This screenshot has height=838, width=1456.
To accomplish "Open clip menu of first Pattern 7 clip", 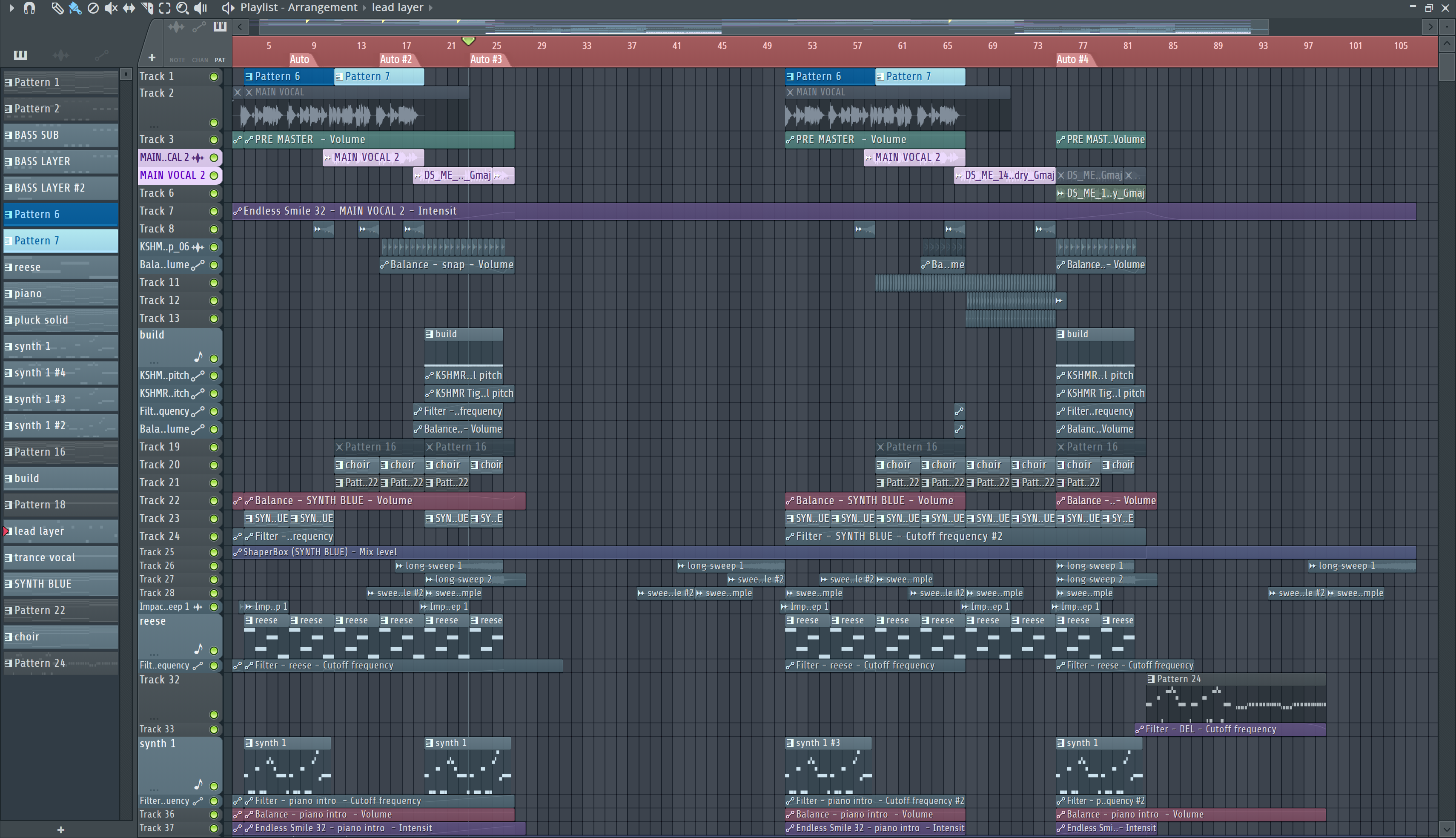I will tap(339, 77).
